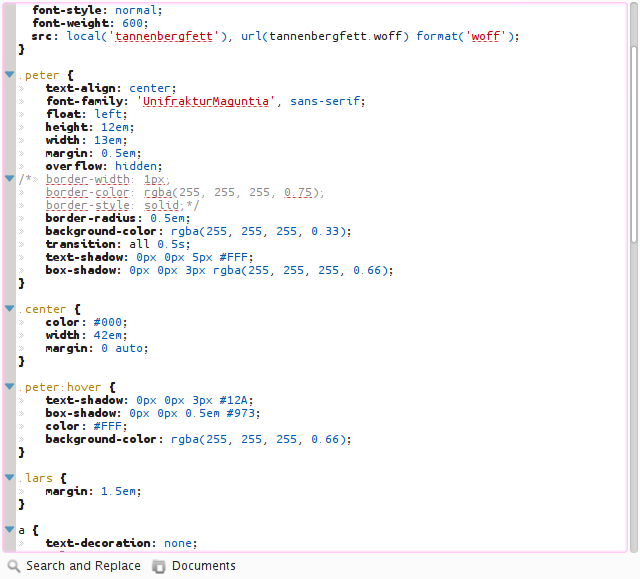Click the value '600' after font-weight
This screenshot has width=640, height=579.
(132, 23)
